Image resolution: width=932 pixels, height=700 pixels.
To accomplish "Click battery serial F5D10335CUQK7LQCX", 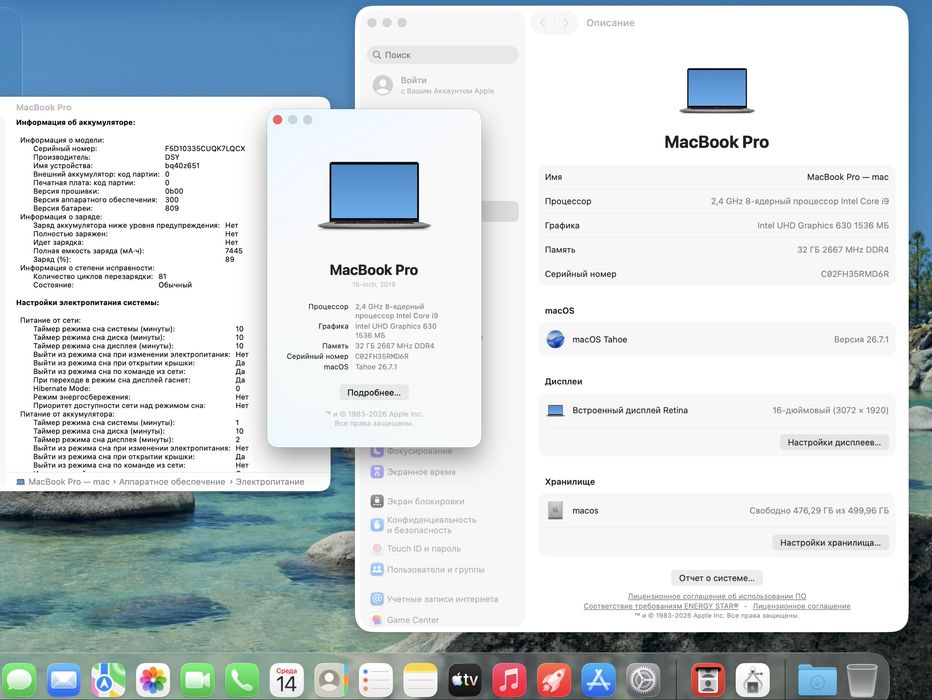I will pos(205,149).
